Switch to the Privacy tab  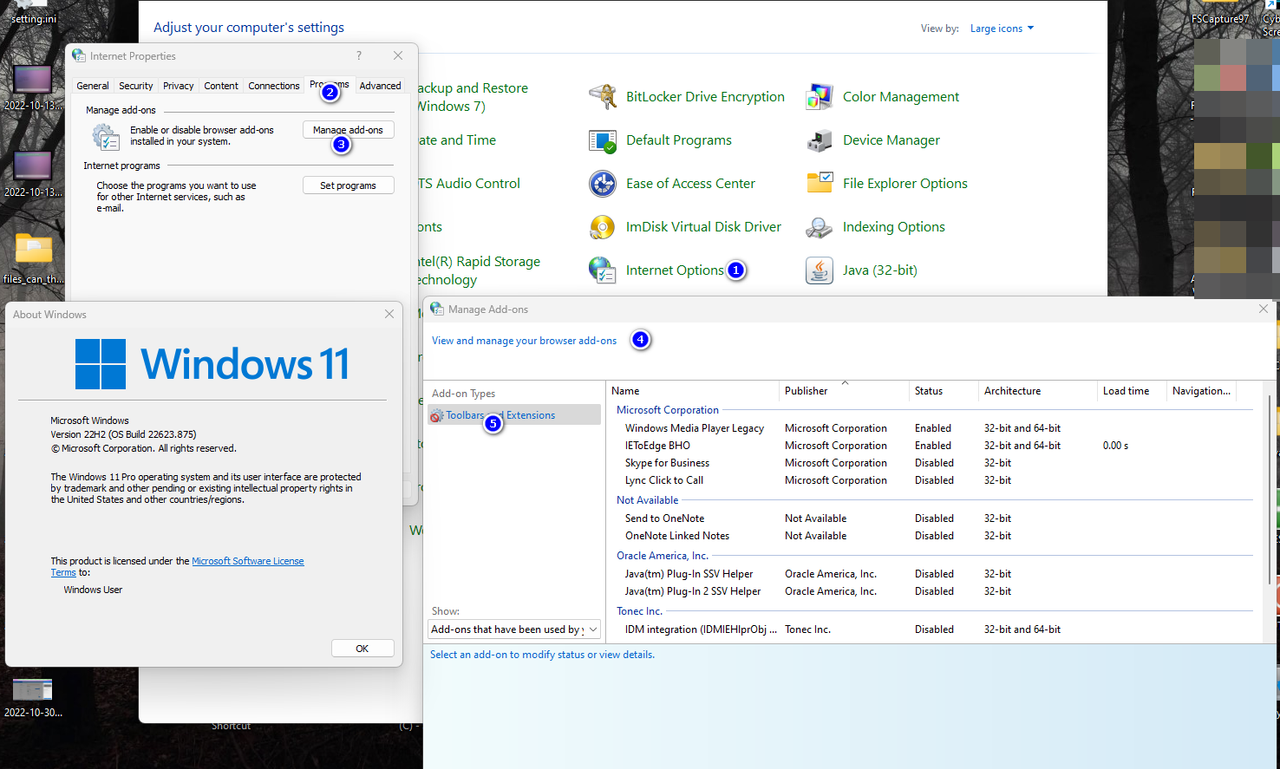coord(178,86)
